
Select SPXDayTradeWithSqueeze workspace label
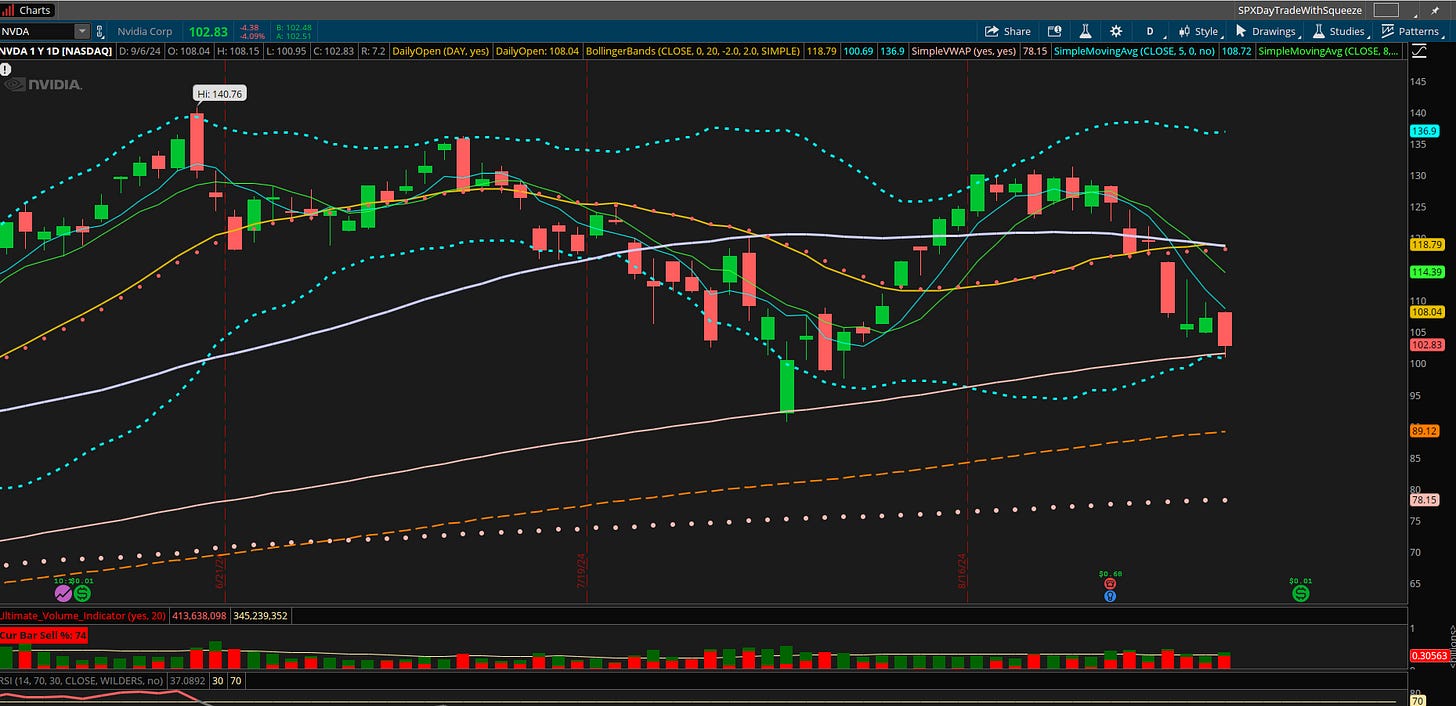(1300, 9)
